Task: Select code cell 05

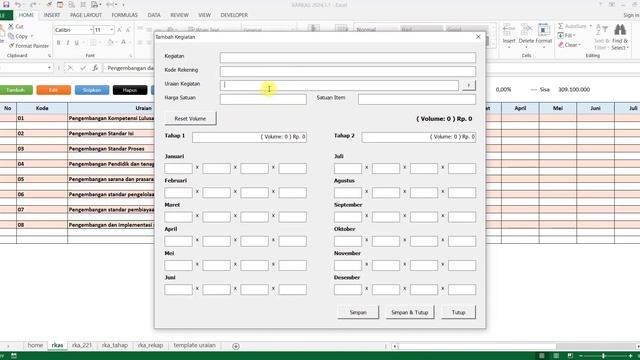Action: [42, 179]
